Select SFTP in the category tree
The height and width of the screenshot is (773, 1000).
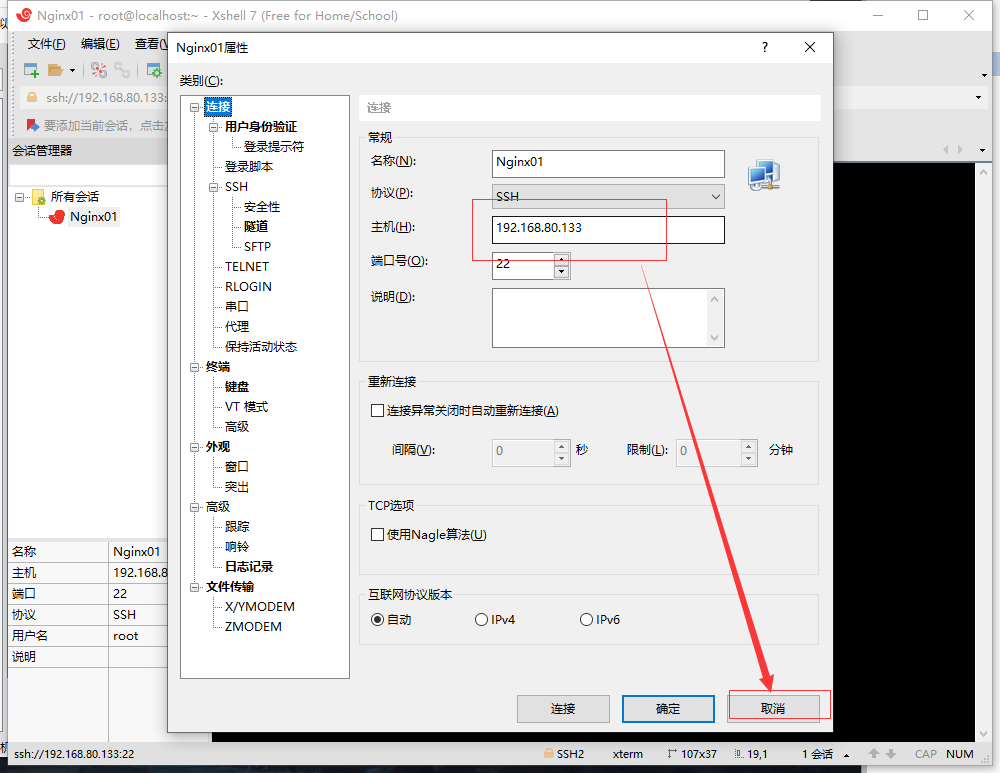(257, 247)
